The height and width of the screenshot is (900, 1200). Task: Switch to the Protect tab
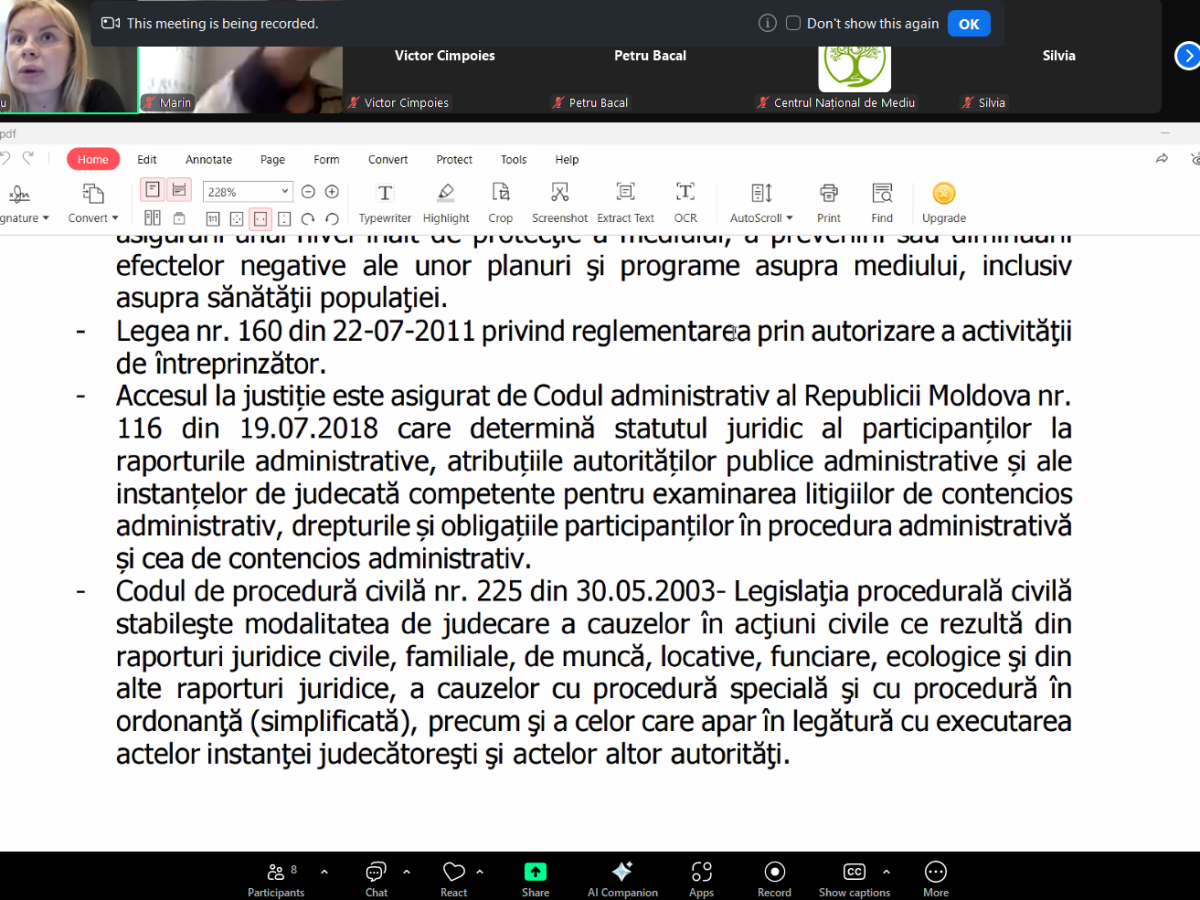pos(454,159)
